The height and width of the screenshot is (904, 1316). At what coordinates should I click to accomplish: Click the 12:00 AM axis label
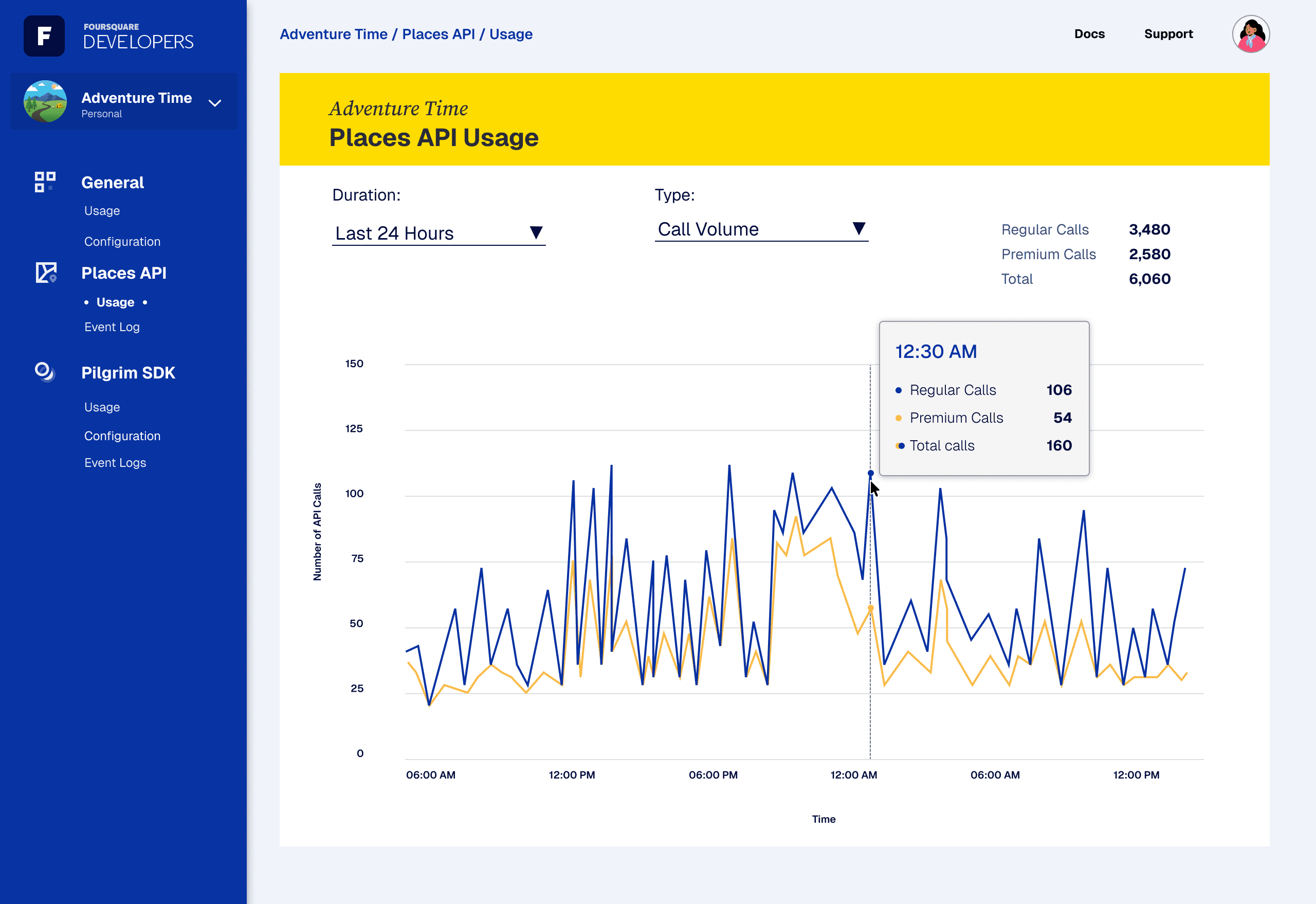coord(853,775)
